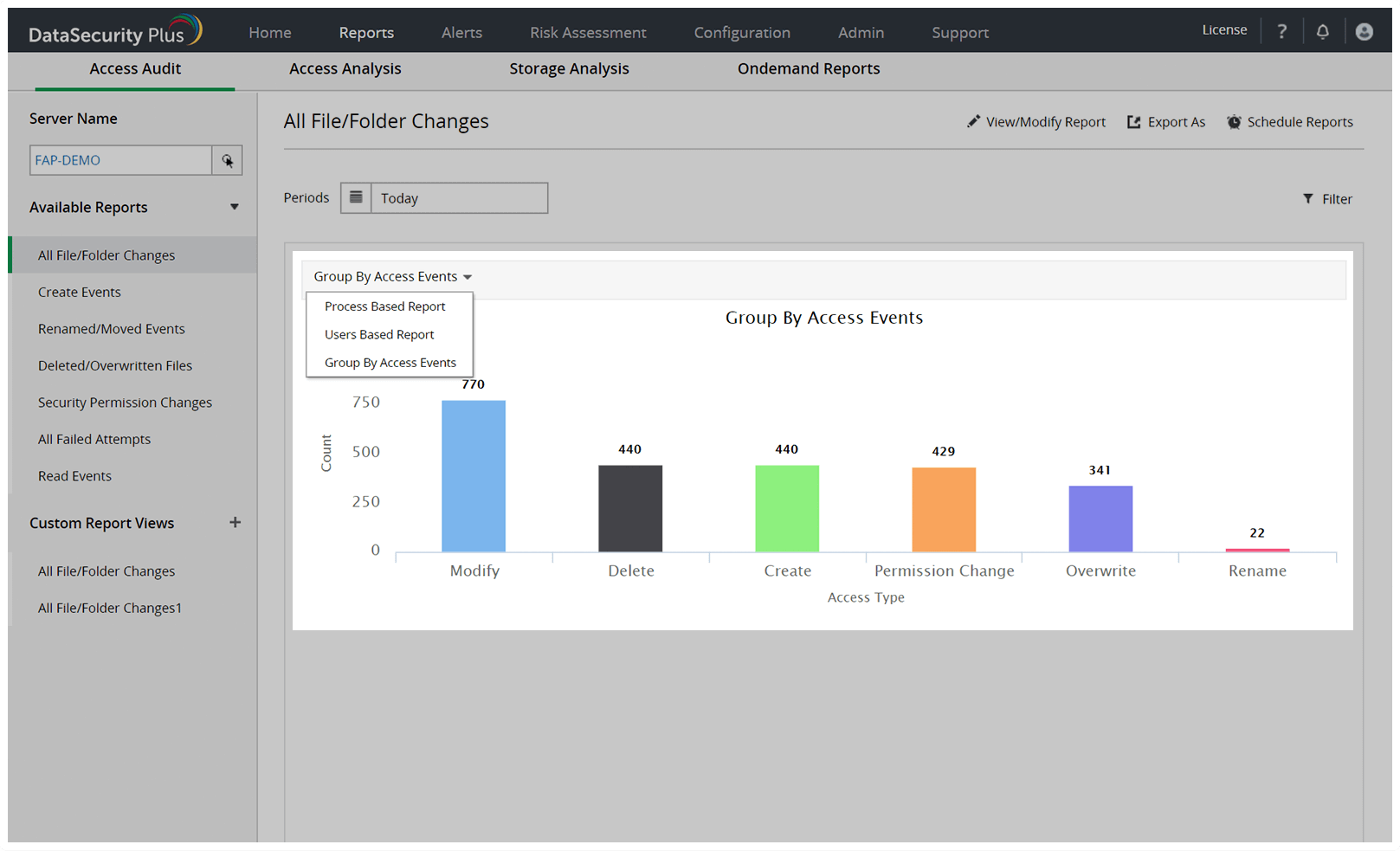Viewport: 1400px width, 851px height.
Task: Switch to the Storage Analysis tab
Action: coord(569,68)
